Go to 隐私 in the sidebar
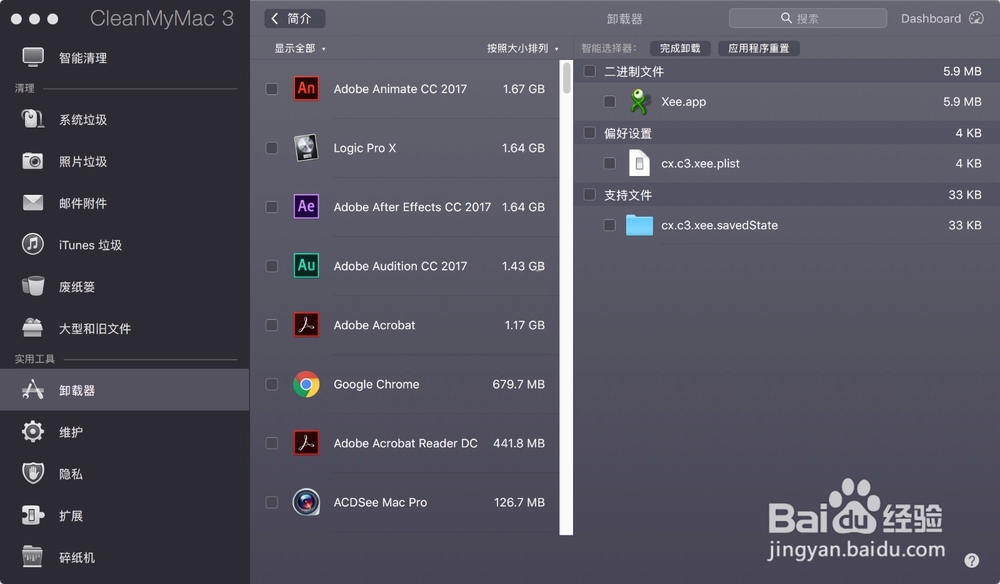This screenshot has width=1000, height=584. (x=125, y=473)
